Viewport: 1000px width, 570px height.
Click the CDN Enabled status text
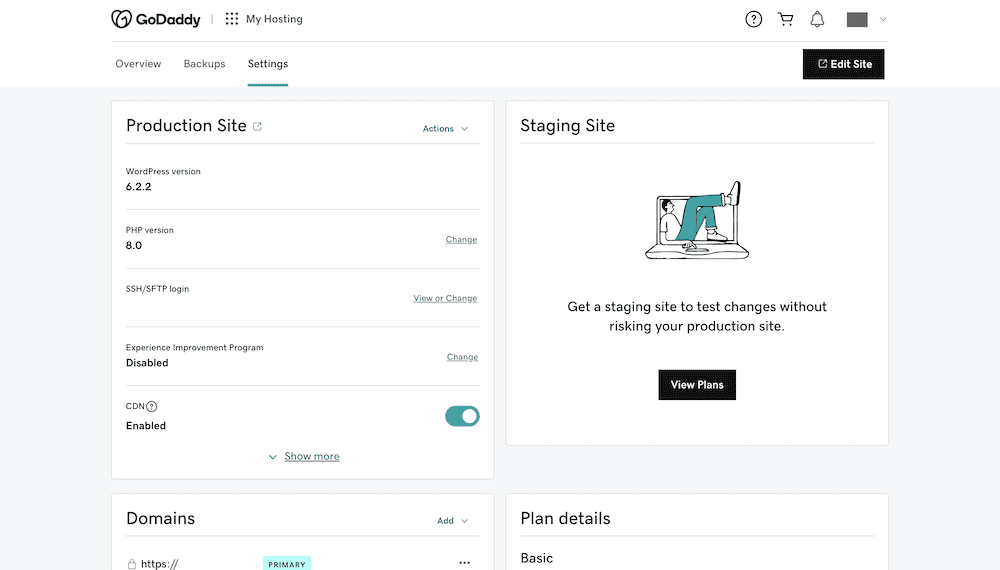(146, 426)
